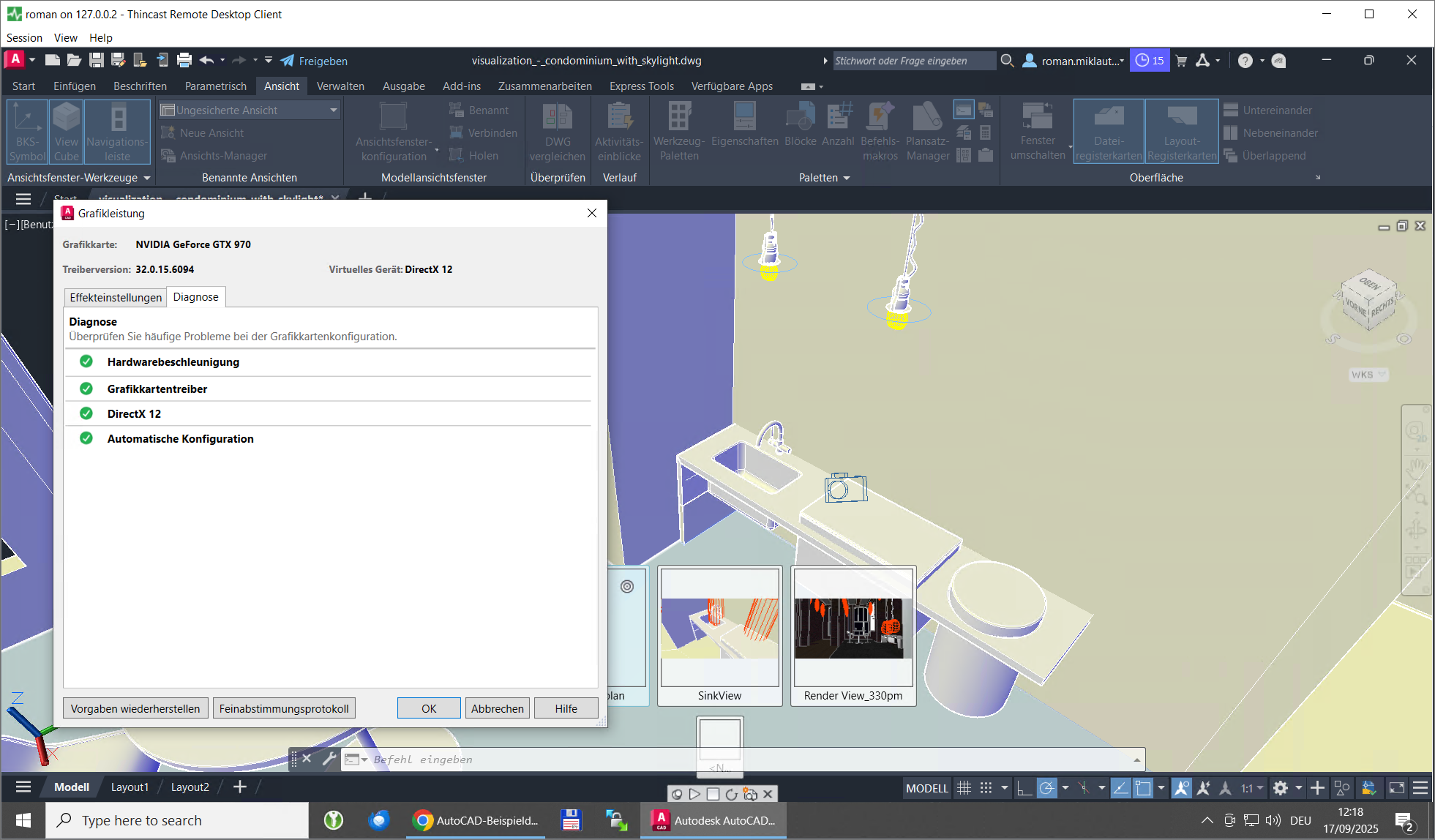Toggle object snap tracking in status bar
This screenshot has width=1435, height=840.
click(1120, 788)
